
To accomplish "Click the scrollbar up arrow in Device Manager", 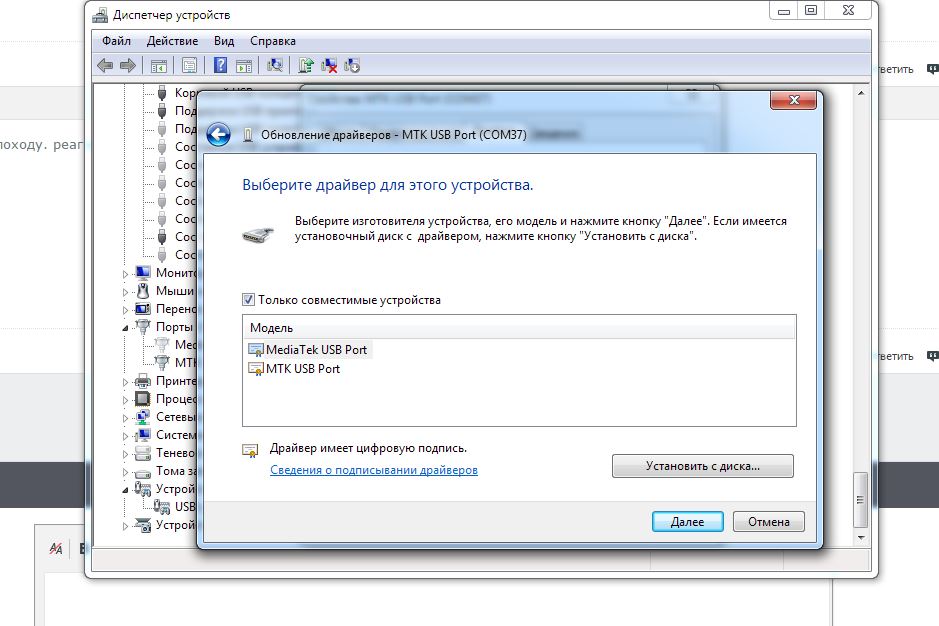I will point(861,93).
